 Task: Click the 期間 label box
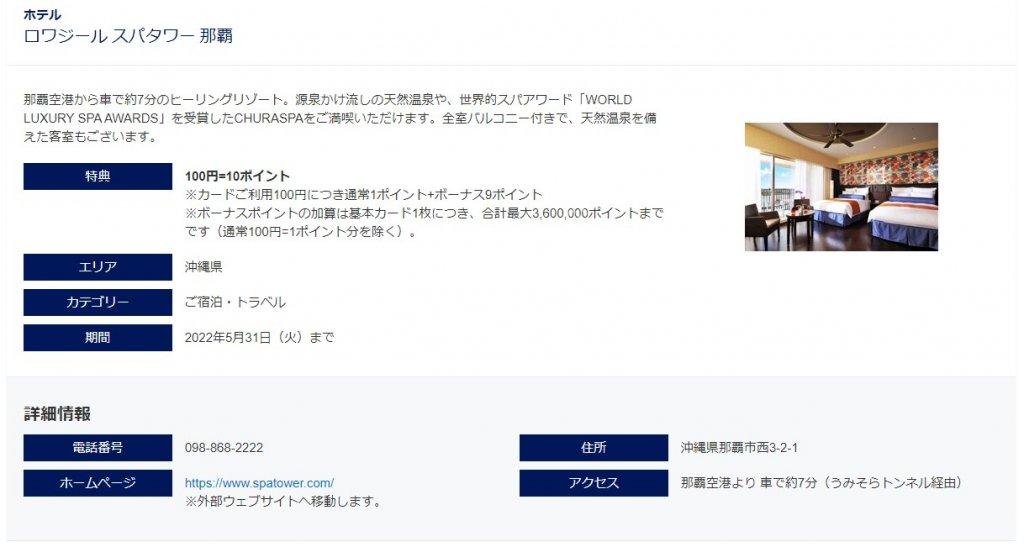click(98, 337)
